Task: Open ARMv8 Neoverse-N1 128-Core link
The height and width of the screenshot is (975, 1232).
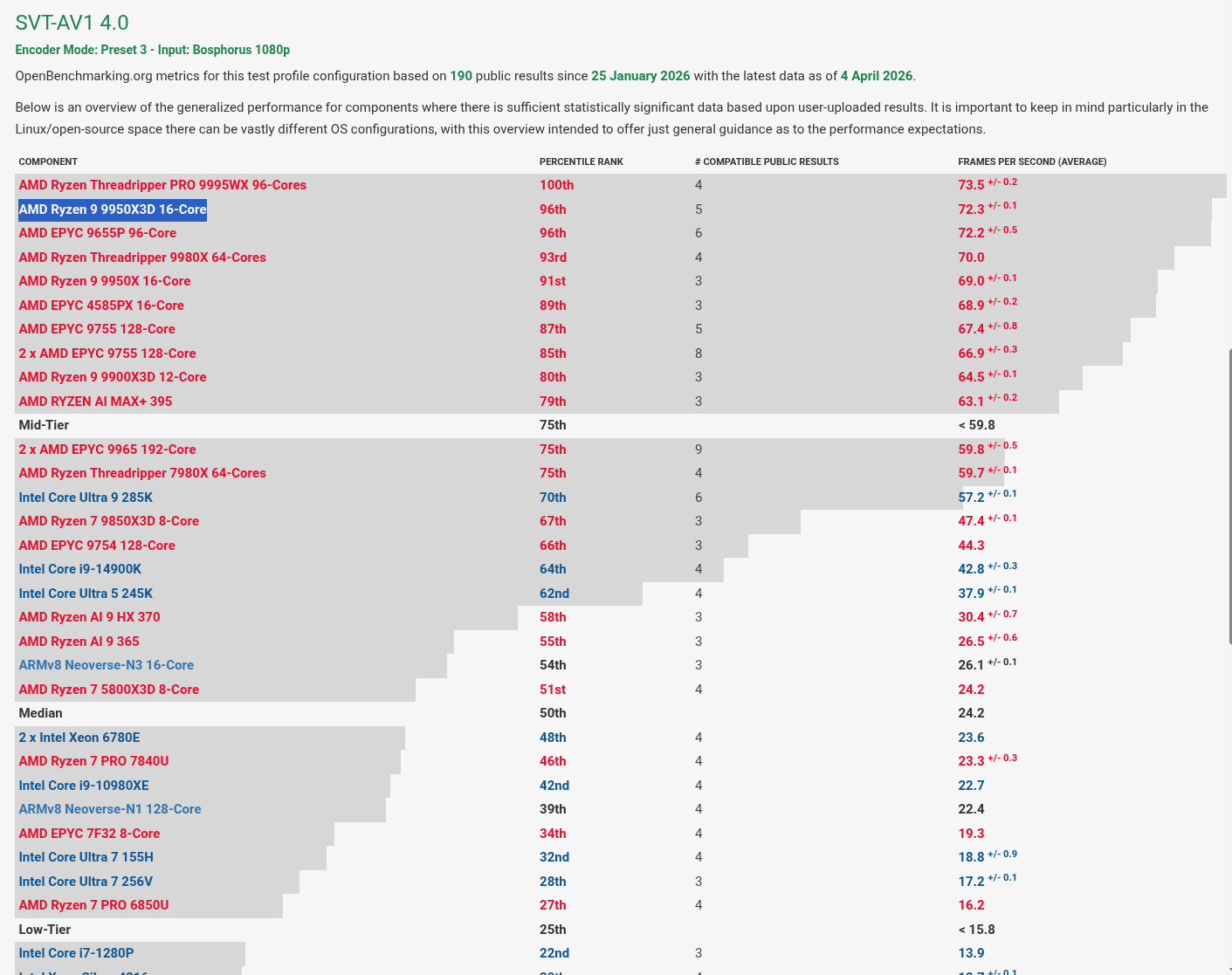Action: [x=110, y=809]
